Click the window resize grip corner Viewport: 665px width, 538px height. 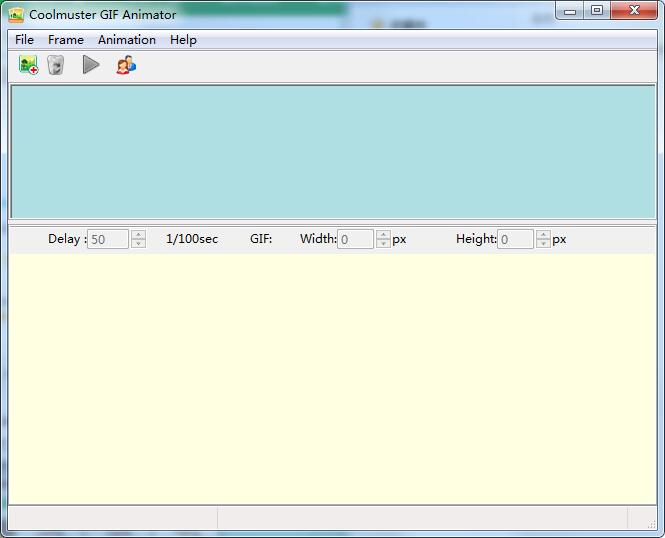[651, 525]
